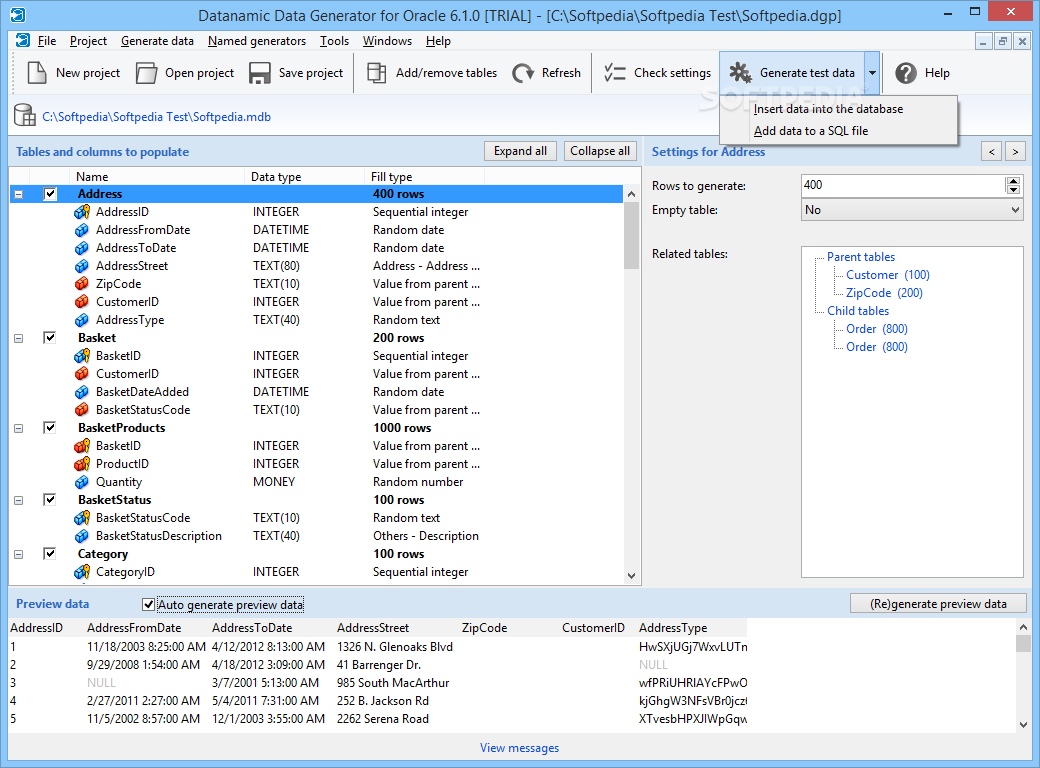The image size is (1040, 768).
Task: Click (Re)generate preview data button
Action: (938, 604)
